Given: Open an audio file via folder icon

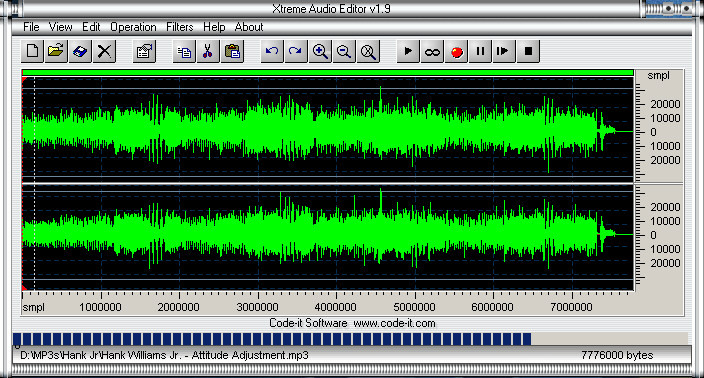Looking at the screenshot, I should 56,51.
